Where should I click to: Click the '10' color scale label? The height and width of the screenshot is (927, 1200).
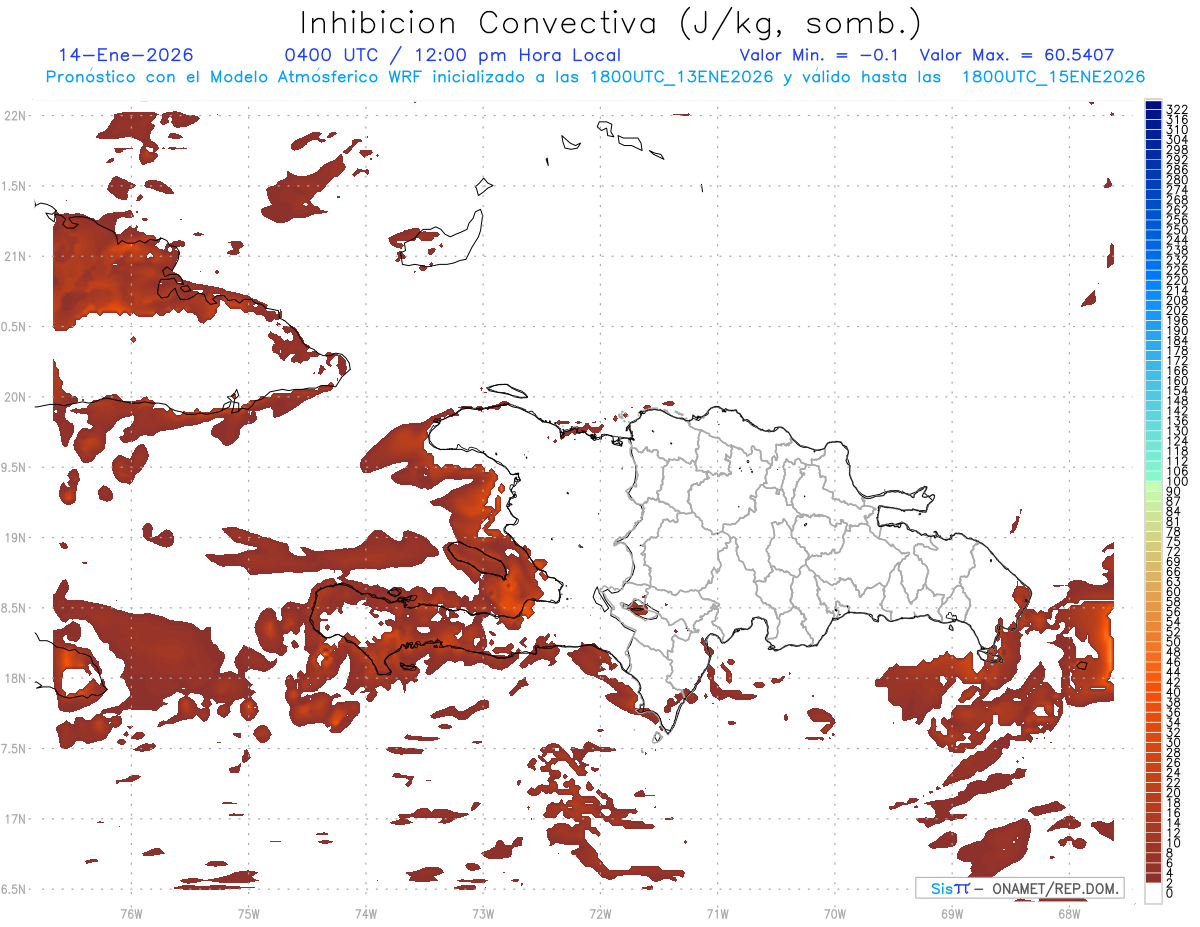pyautogui.click(x=1173, y=843)
